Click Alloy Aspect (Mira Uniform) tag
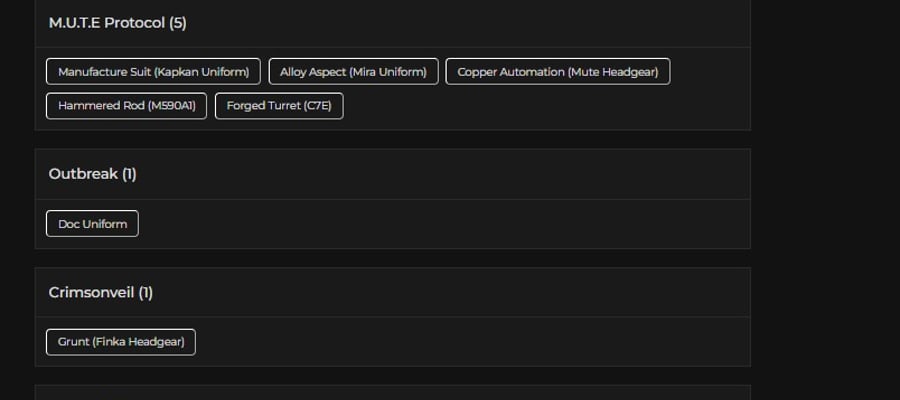The width and height of the screenshot is (900, 400). tap(354, 72)
